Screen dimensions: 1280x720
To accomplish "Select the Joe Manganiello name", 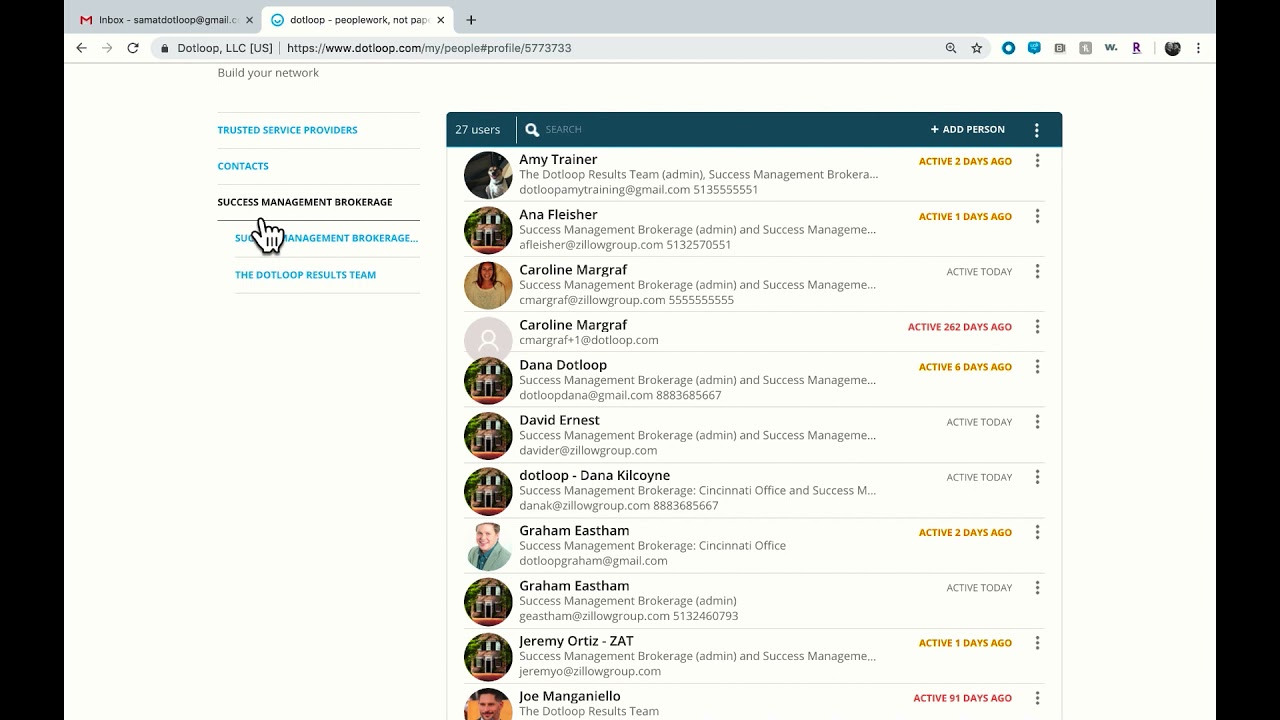I will click(570, 696).
